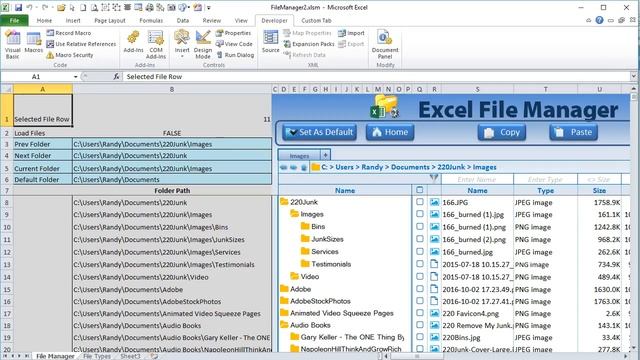Click the Copy button
This screenshot has height=360, width=640.
(502, 132)
